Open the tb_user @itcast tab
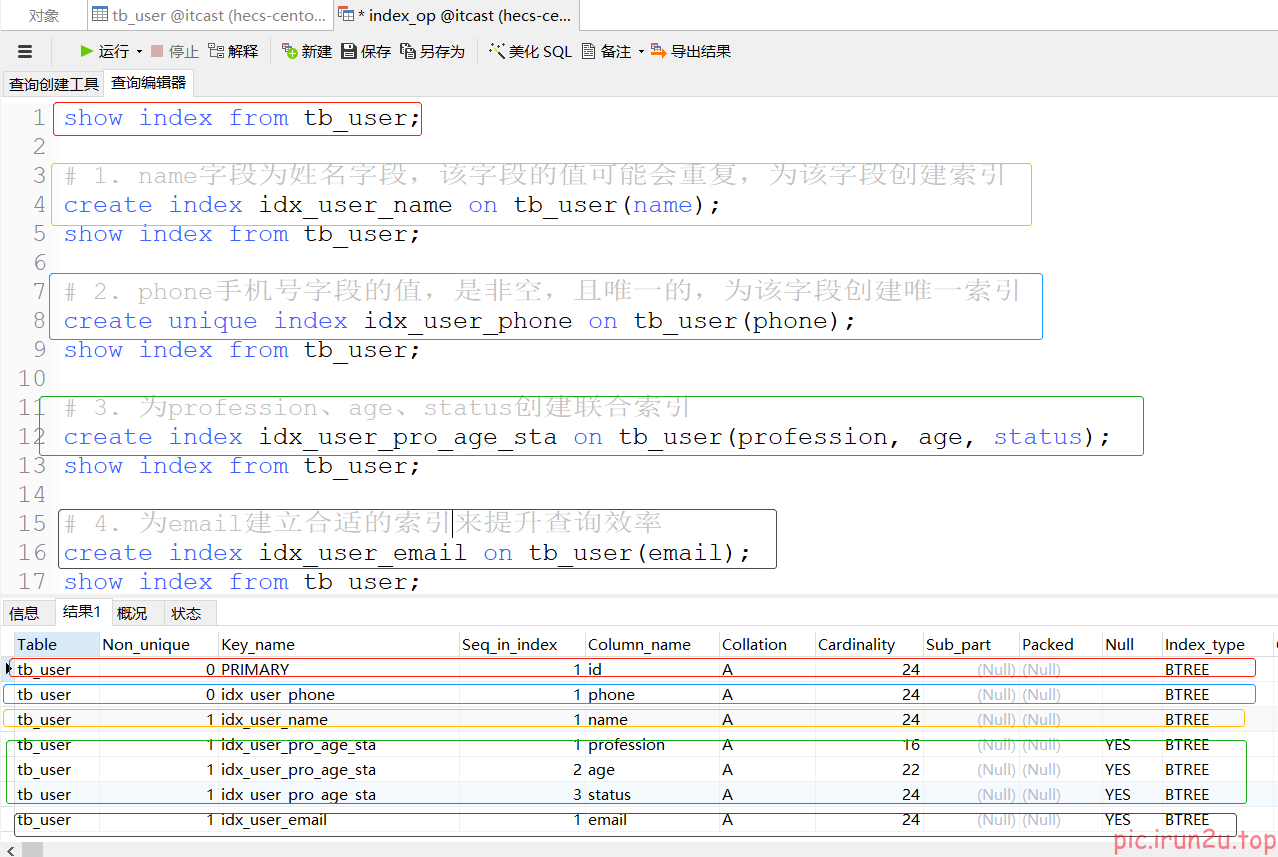Viewport: 1278px width, 857px height. (208, 15)
